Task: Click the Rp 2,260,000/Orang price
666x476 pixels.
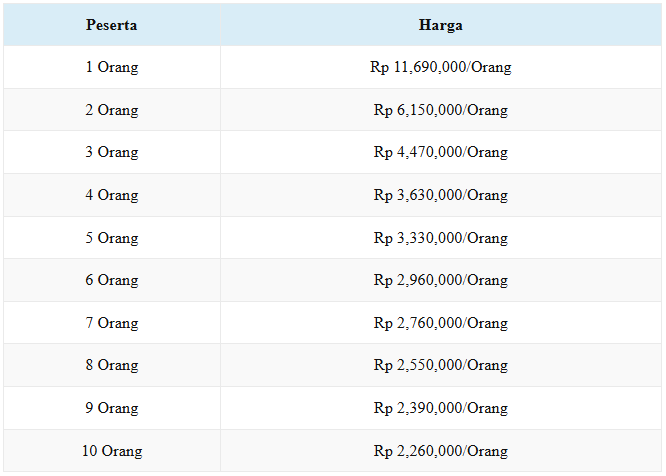Action: click(x=441, y=451)
